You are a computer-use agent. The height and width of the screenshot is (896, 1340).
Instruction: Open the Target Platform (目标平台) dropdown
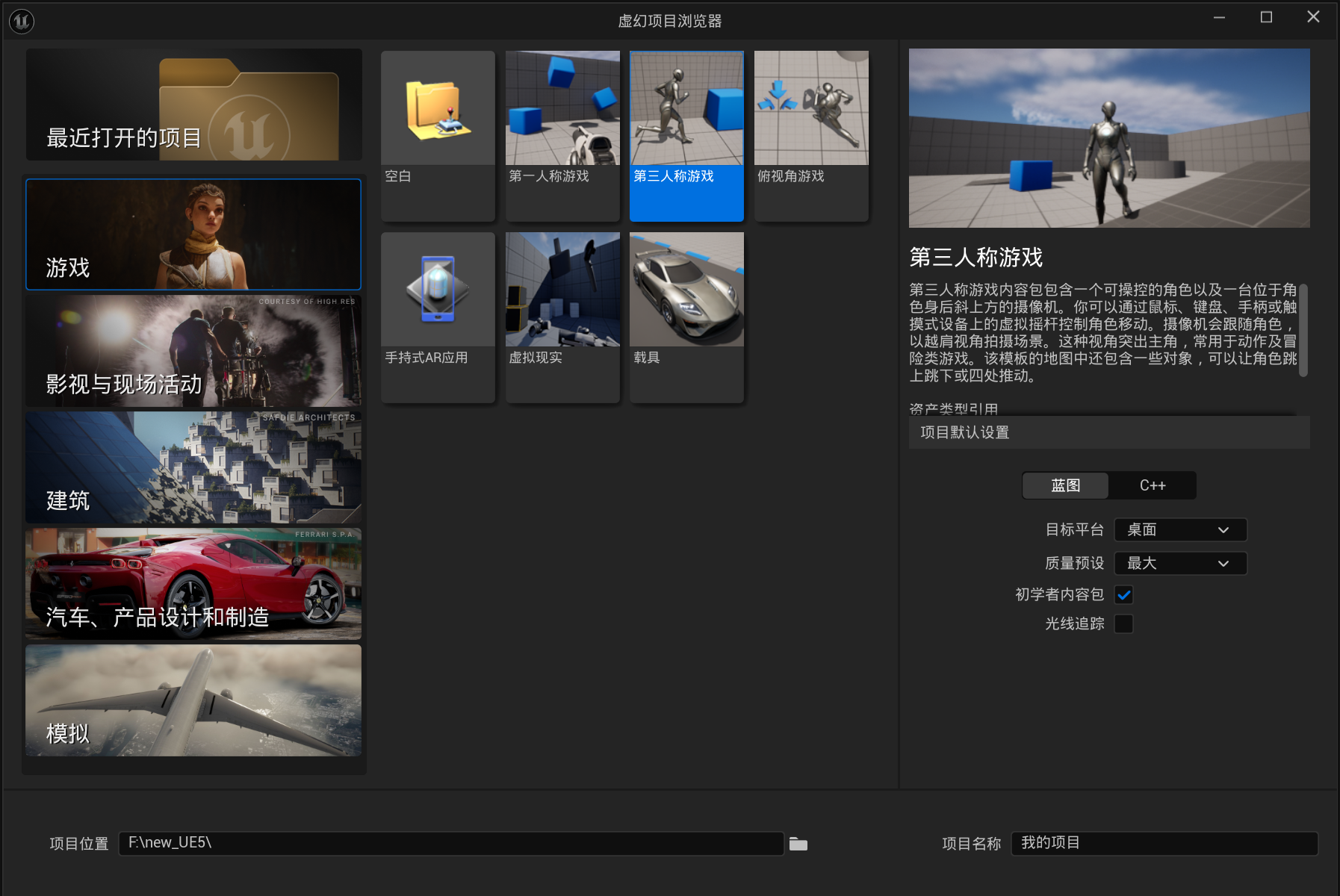1180,530
